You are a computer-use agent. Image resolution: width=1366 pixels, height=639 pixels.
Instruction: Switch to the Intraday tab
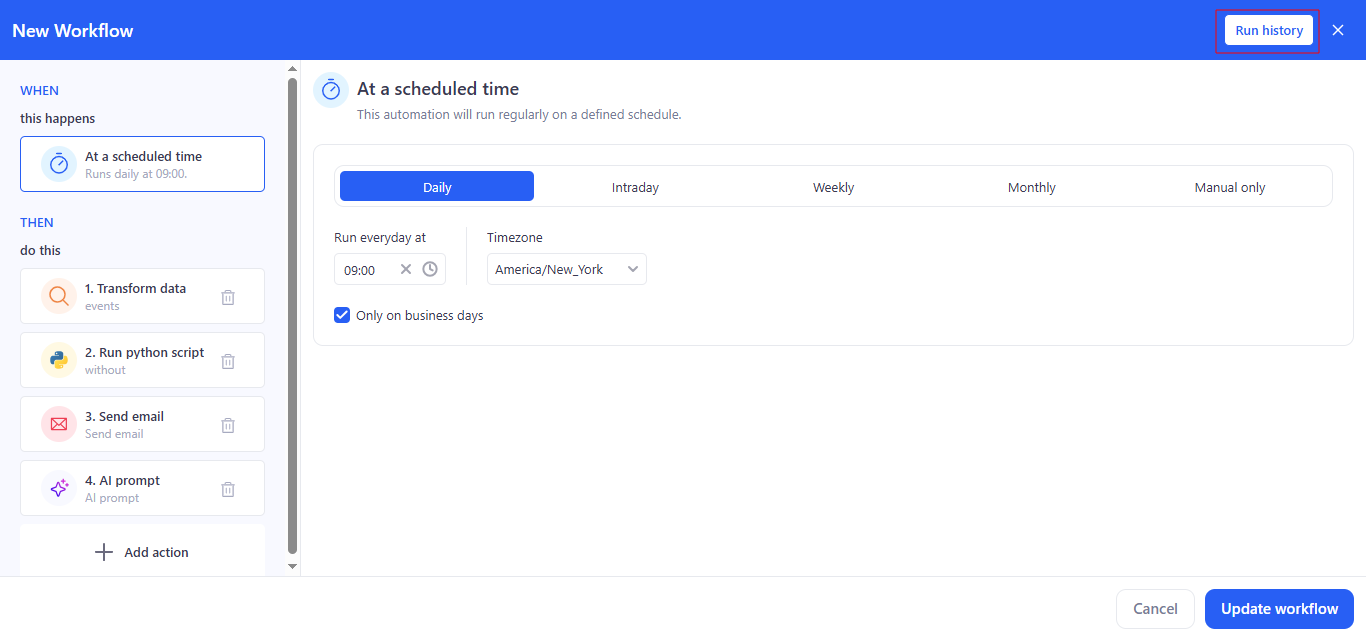(x=635, y=186)
